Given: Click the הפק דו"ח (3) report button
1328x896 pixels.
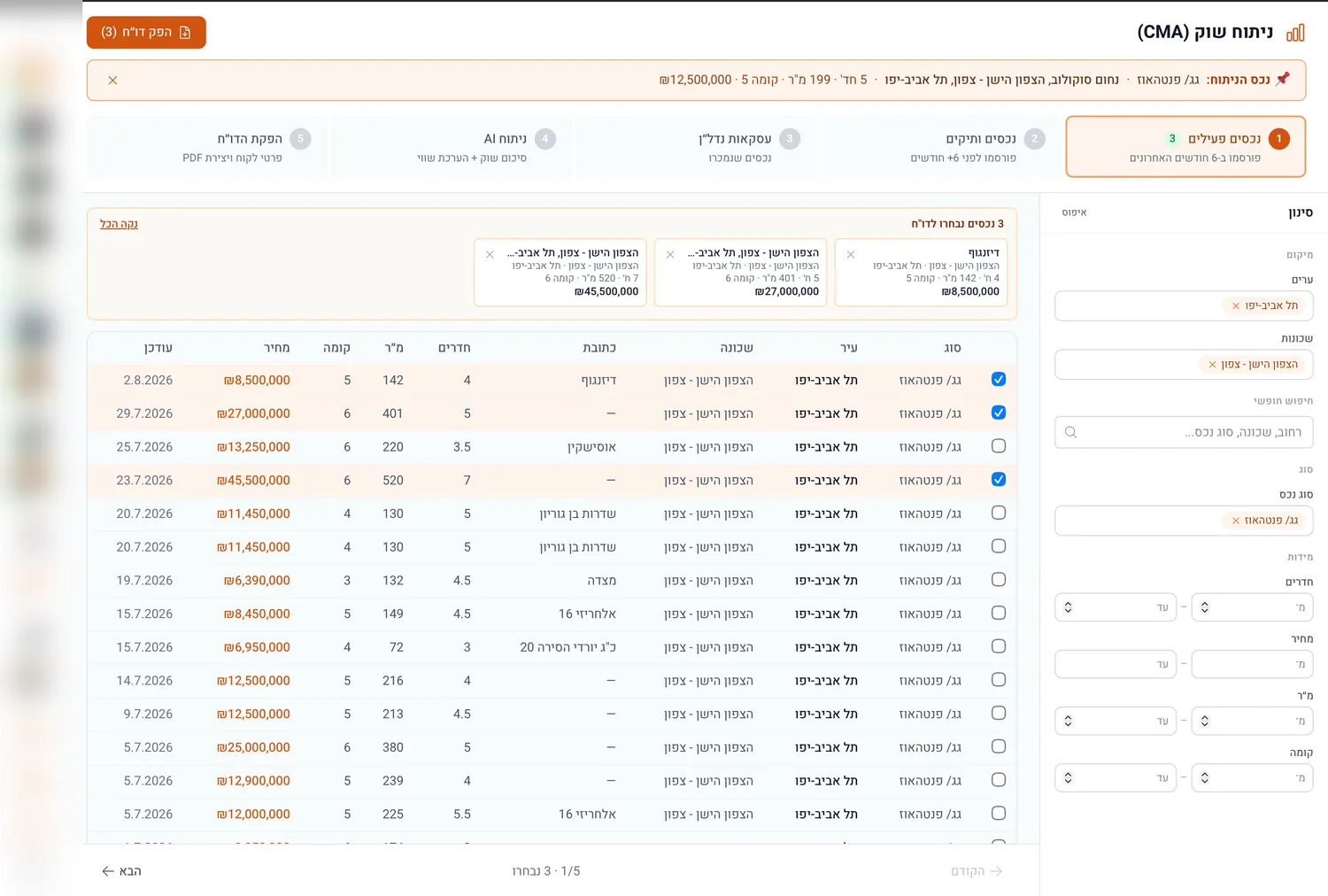Looking at the screenshot, I should pyautogui.click(x=146, y=32).
